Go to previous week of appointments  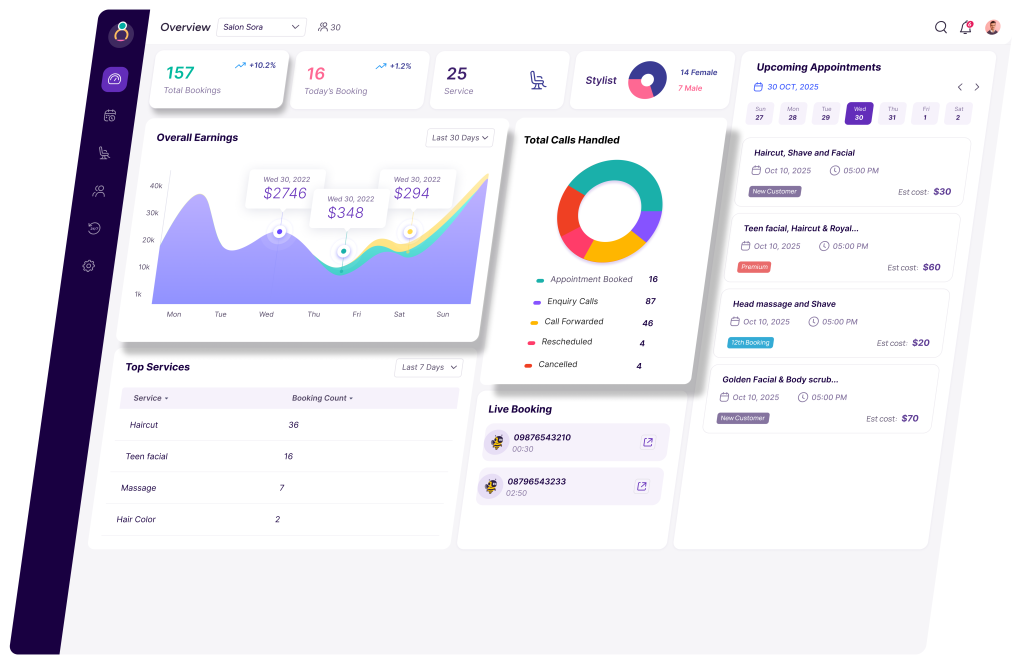click(x=960, y=87)
